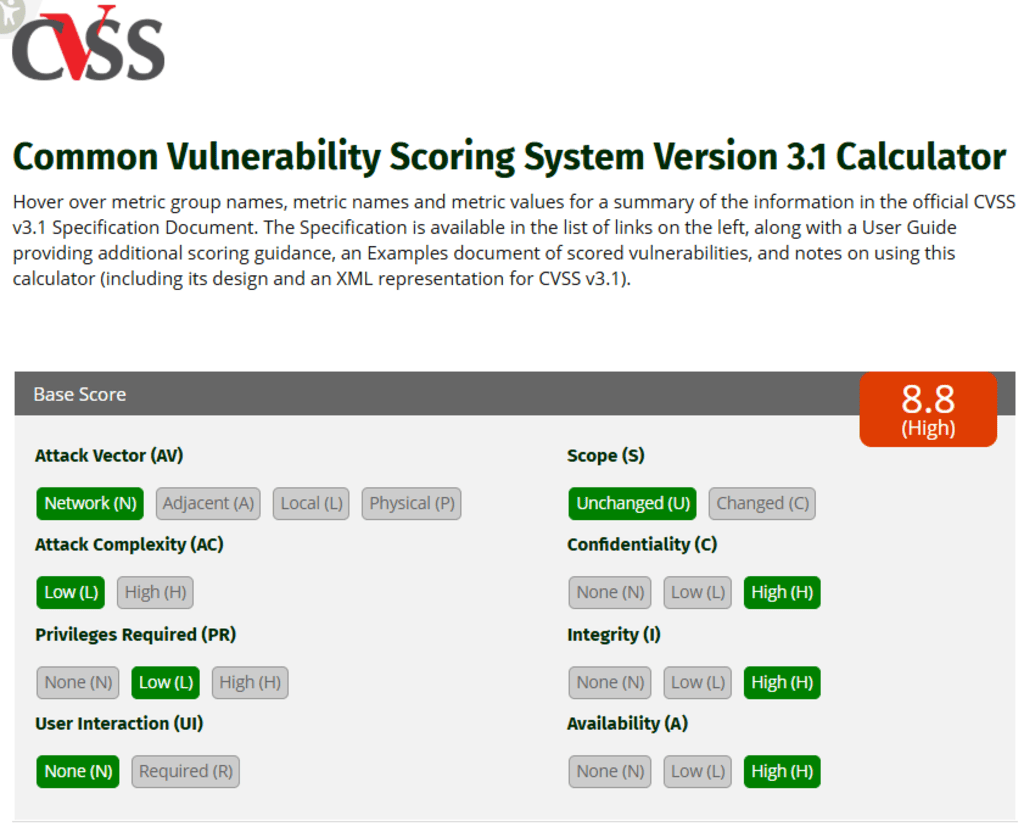Set Confidentiality to Low (L)

[x=697, y=592]
